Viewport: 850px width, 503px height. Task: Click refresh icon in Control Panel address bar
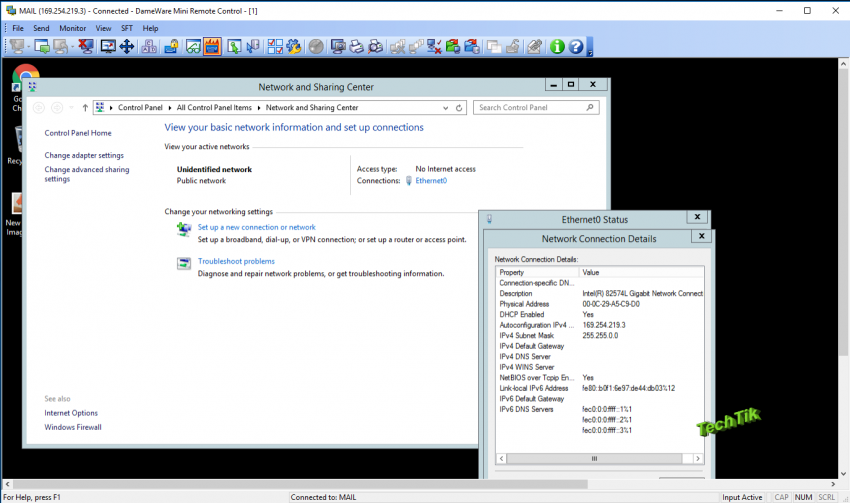(x=459, y=108)
